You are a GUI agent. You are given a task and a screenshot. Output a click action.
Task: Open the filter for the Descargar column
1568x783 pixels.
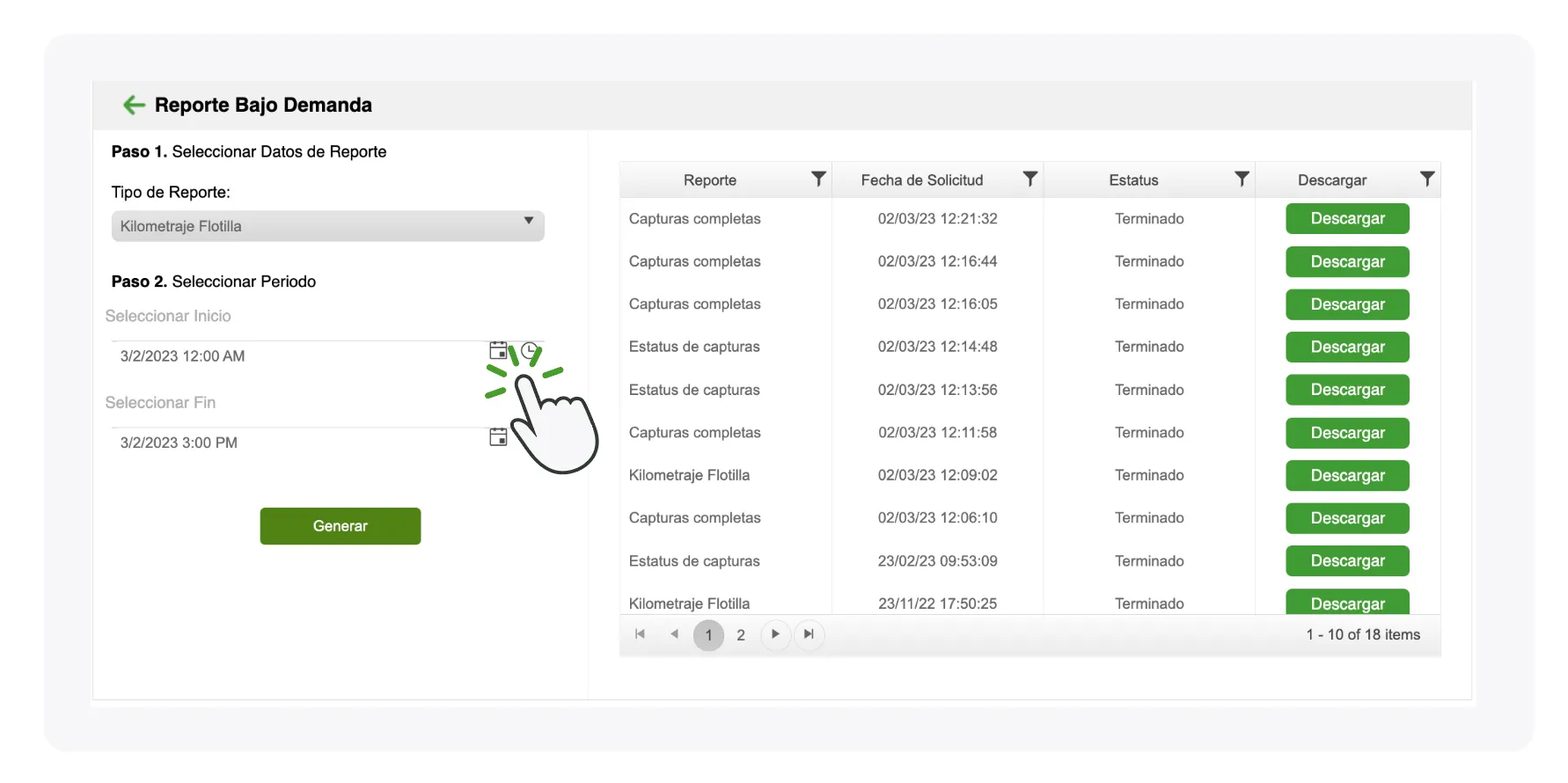(x=1427, y=179)
